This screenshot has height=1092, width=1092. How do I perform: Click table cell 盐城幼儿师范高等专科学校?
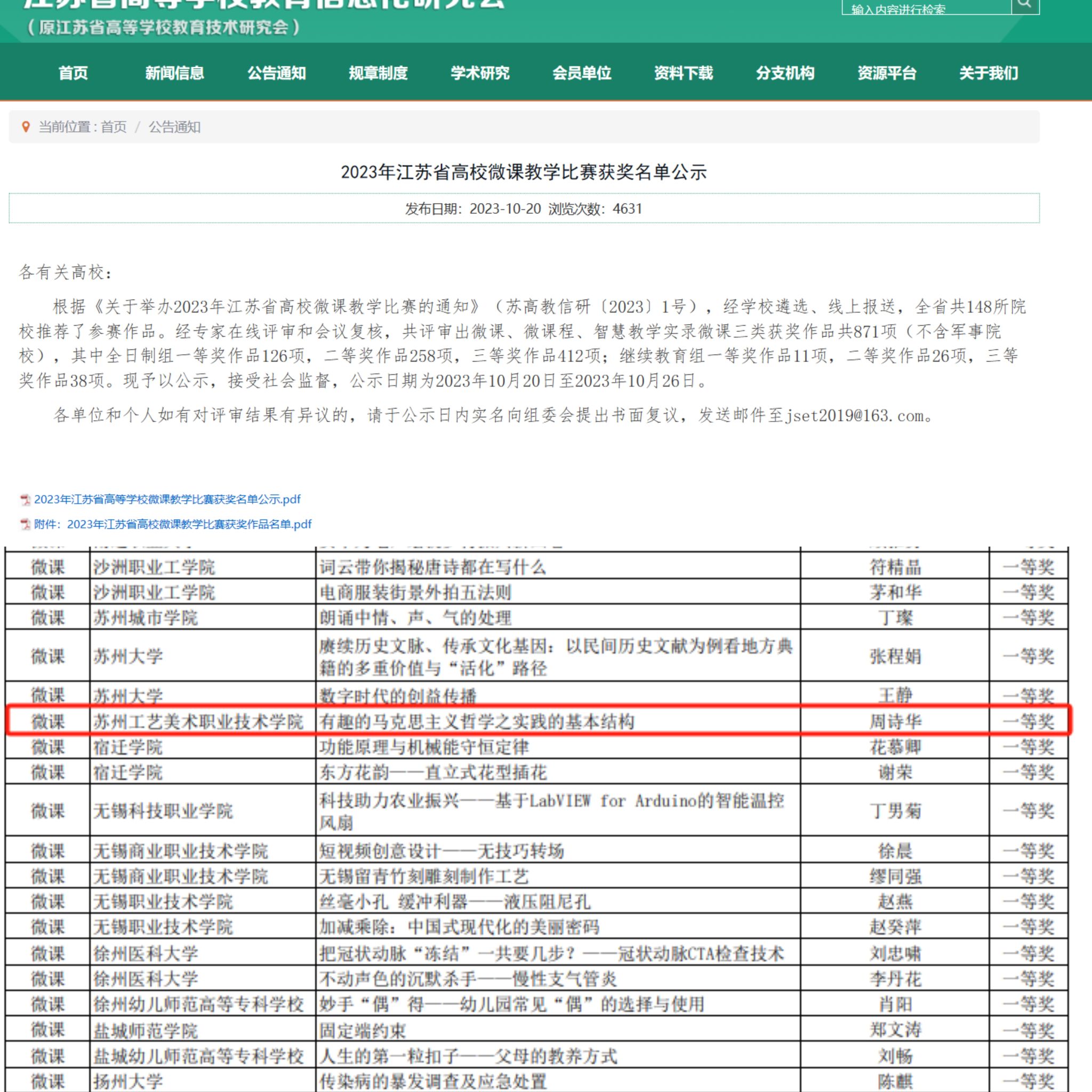tap(202, 1056)
